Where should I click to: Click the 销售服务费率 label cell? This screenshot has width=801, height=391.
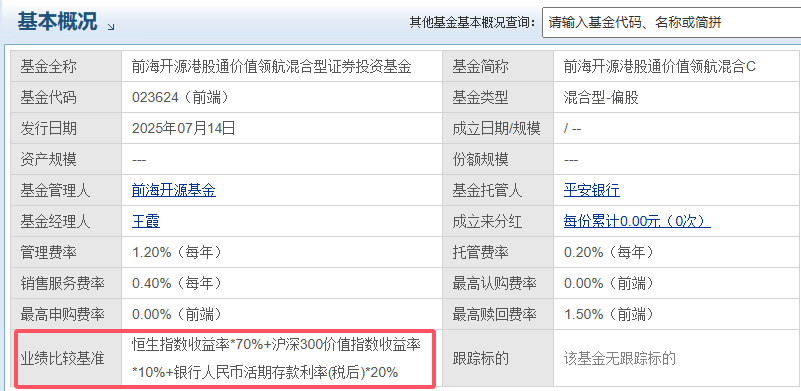[x=66, y=283]
